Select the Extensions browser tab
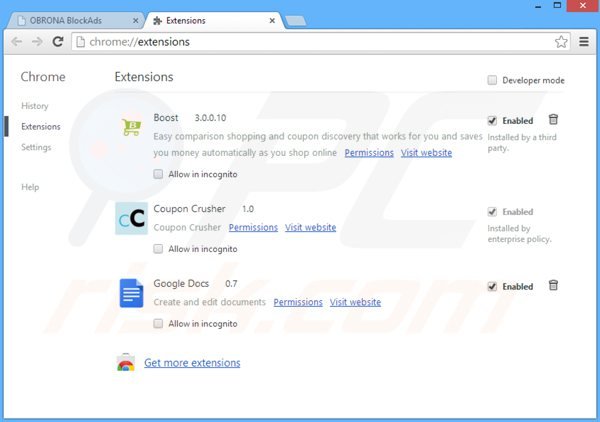Screen dimensions: 600x422 [x=214, y=21]
